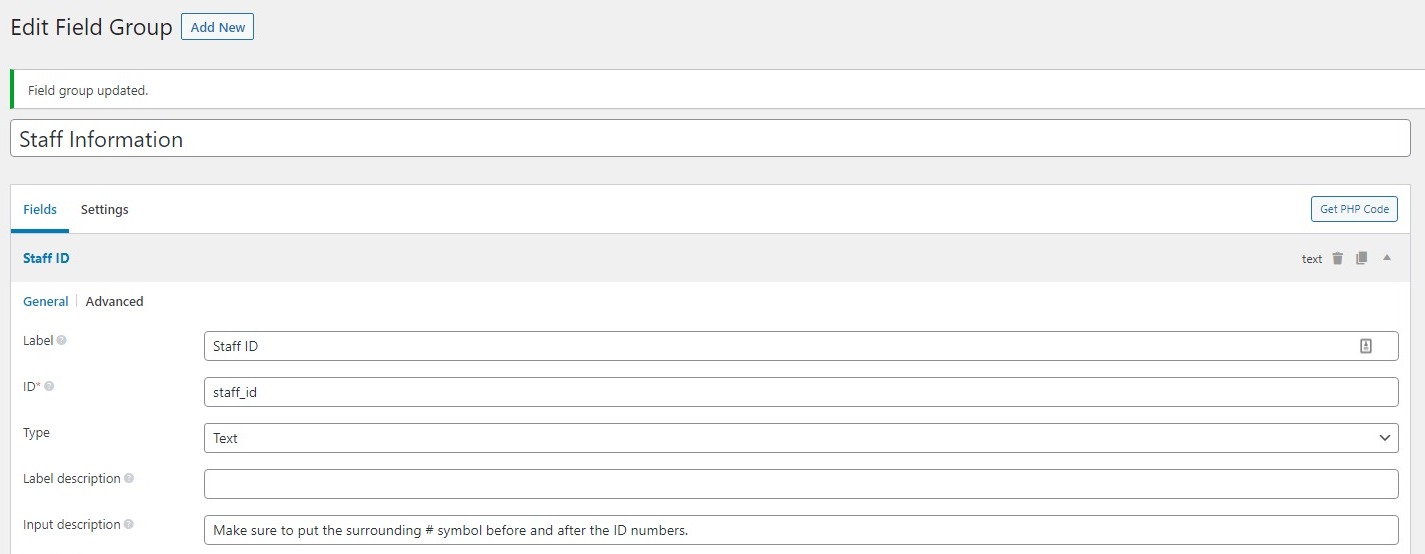This screenshot has width=1425, height=554.
Task: Click the Input description help icon
Action: 128,524
